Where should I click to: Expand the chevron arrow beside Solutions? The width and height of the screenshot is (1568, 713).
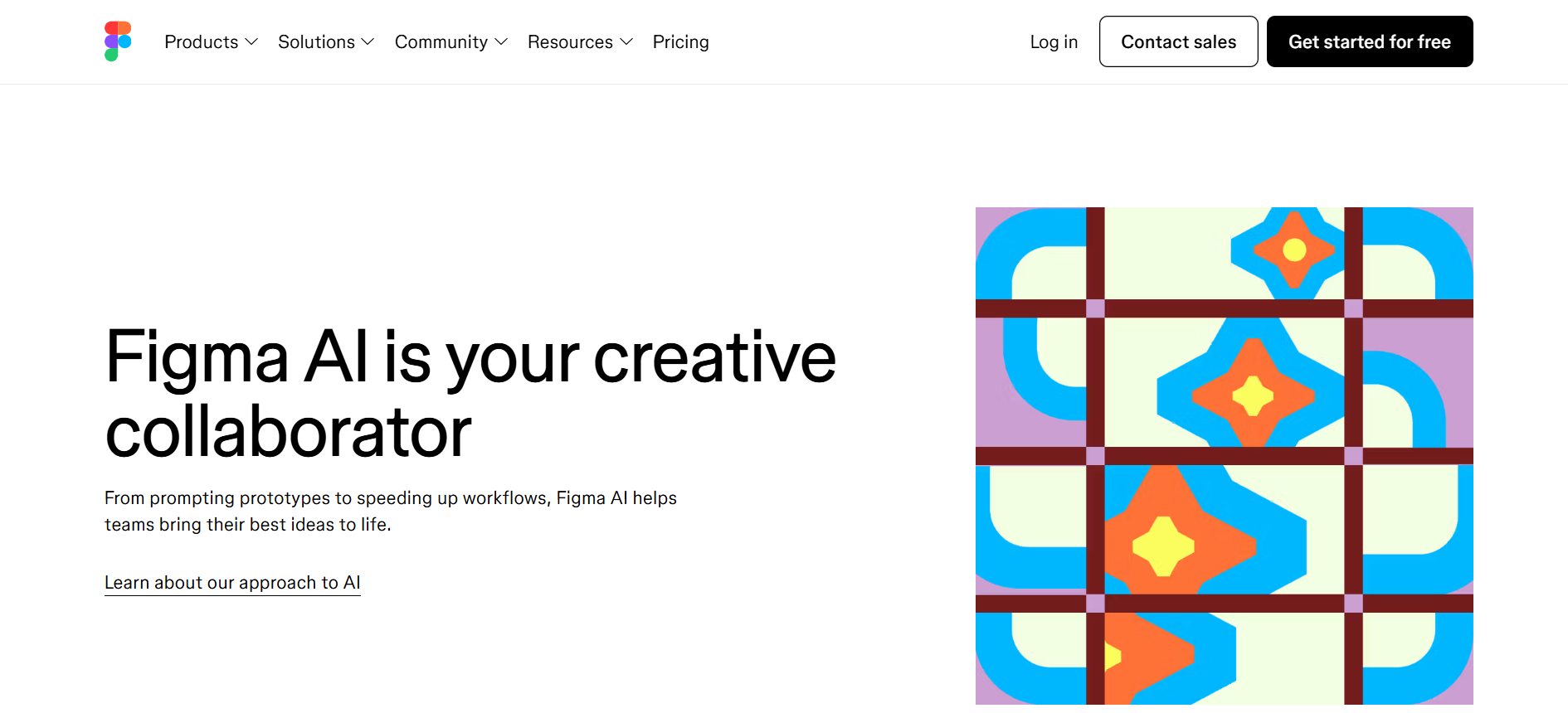pyautogui.click(x=368, y=41)
